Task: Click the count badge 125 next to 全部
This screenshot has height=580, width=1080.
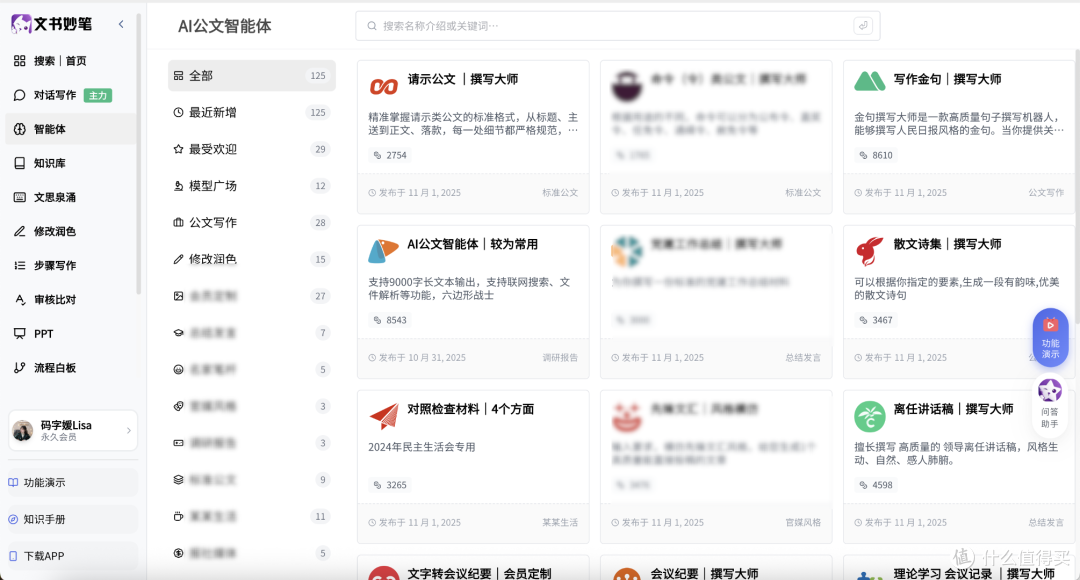Action: pos(318,76)
